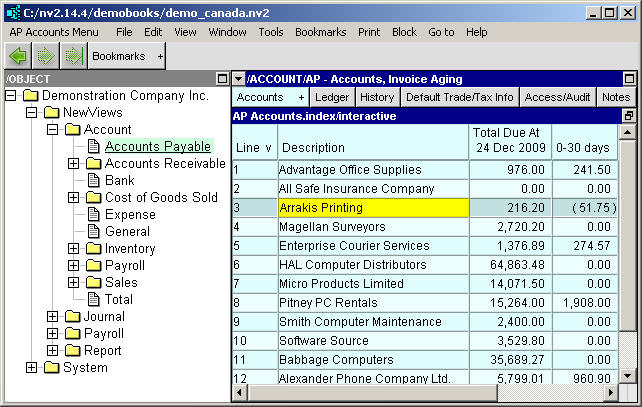
Task: Switch to the Ledger tab
Action: [332, 97]
